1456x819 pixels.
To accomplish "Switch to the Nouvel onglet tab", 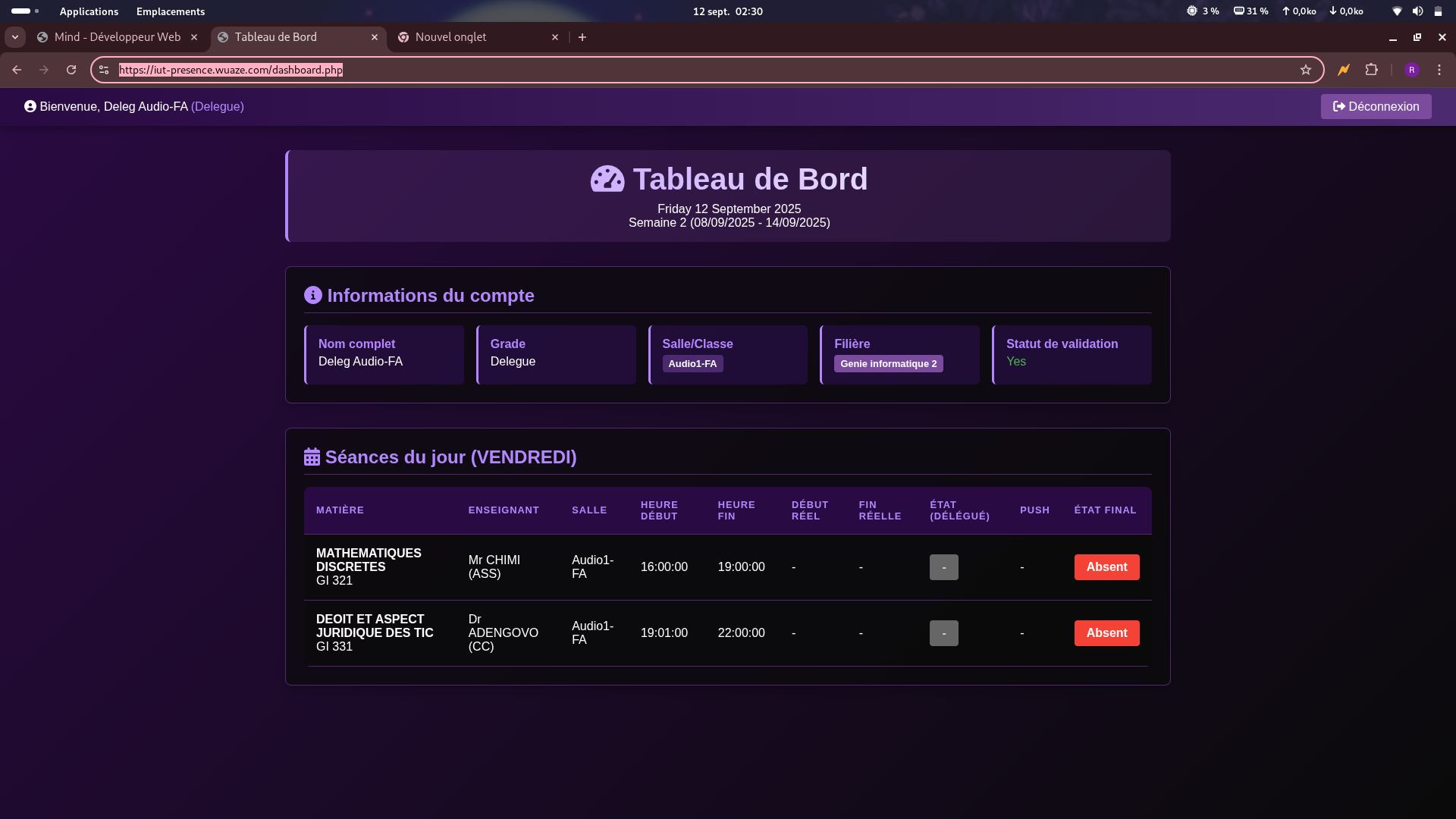I will (x=451, y=36).
